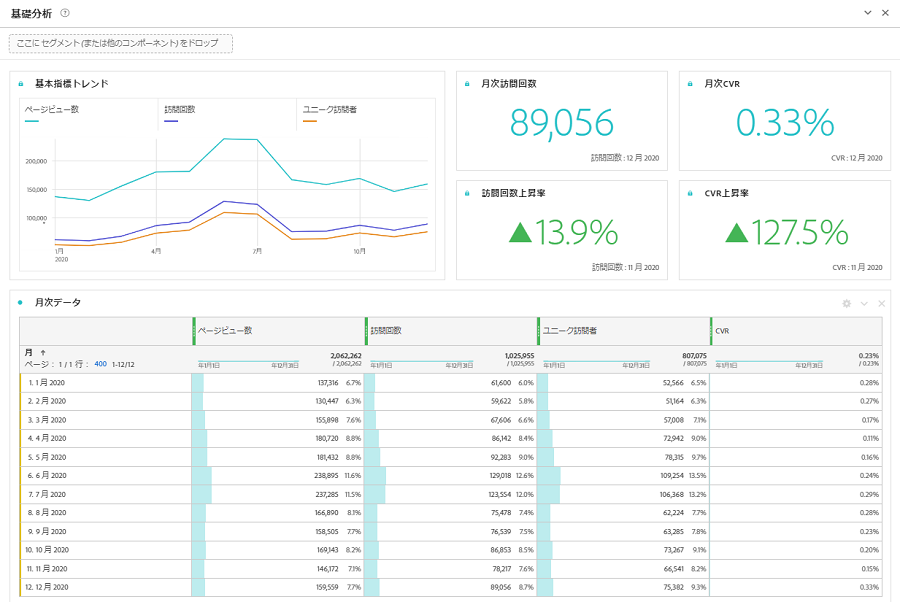The image size is (900, 602).
Task: Click lock icon of 月次CVR card
Action: point(690,84)
